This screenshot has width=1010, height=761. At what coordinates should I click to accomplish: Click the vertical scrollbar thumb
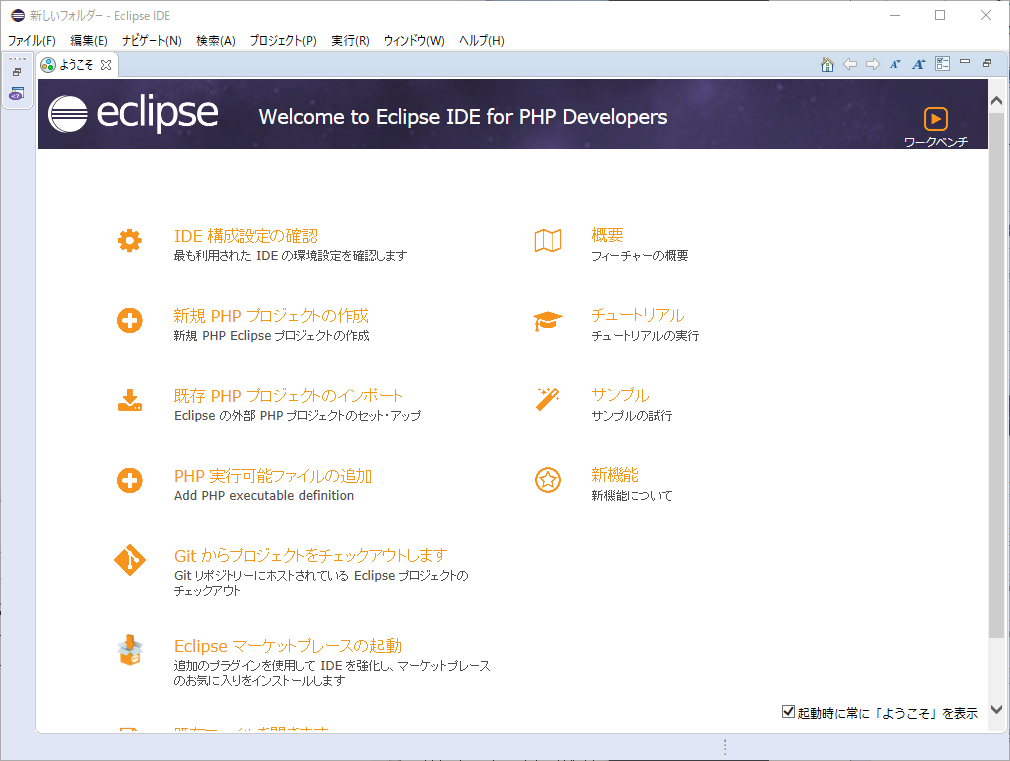996,376
